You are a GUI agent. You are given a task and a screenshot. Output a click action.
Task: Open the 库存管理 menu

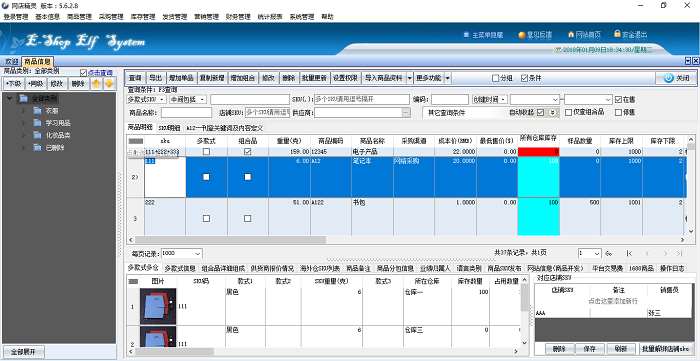[x=143, y=17]
